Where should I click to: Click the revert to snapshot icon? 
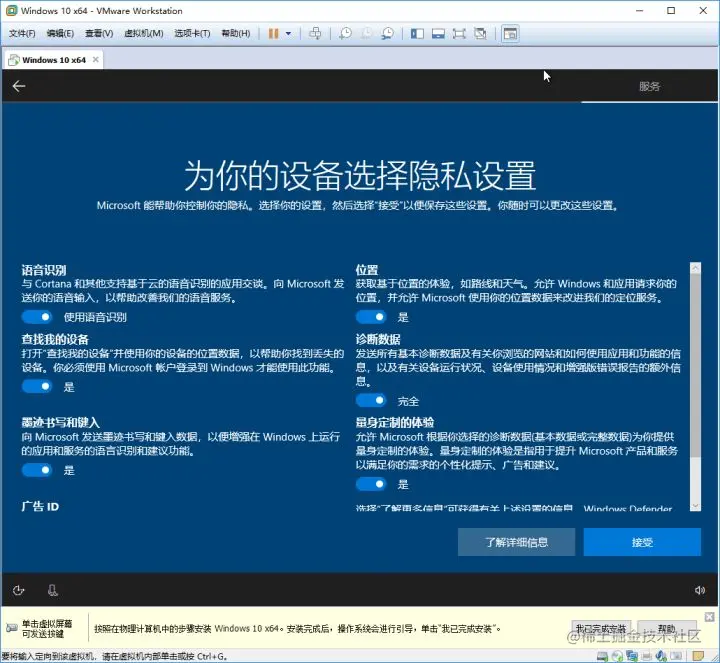click(x=366, y=34)
